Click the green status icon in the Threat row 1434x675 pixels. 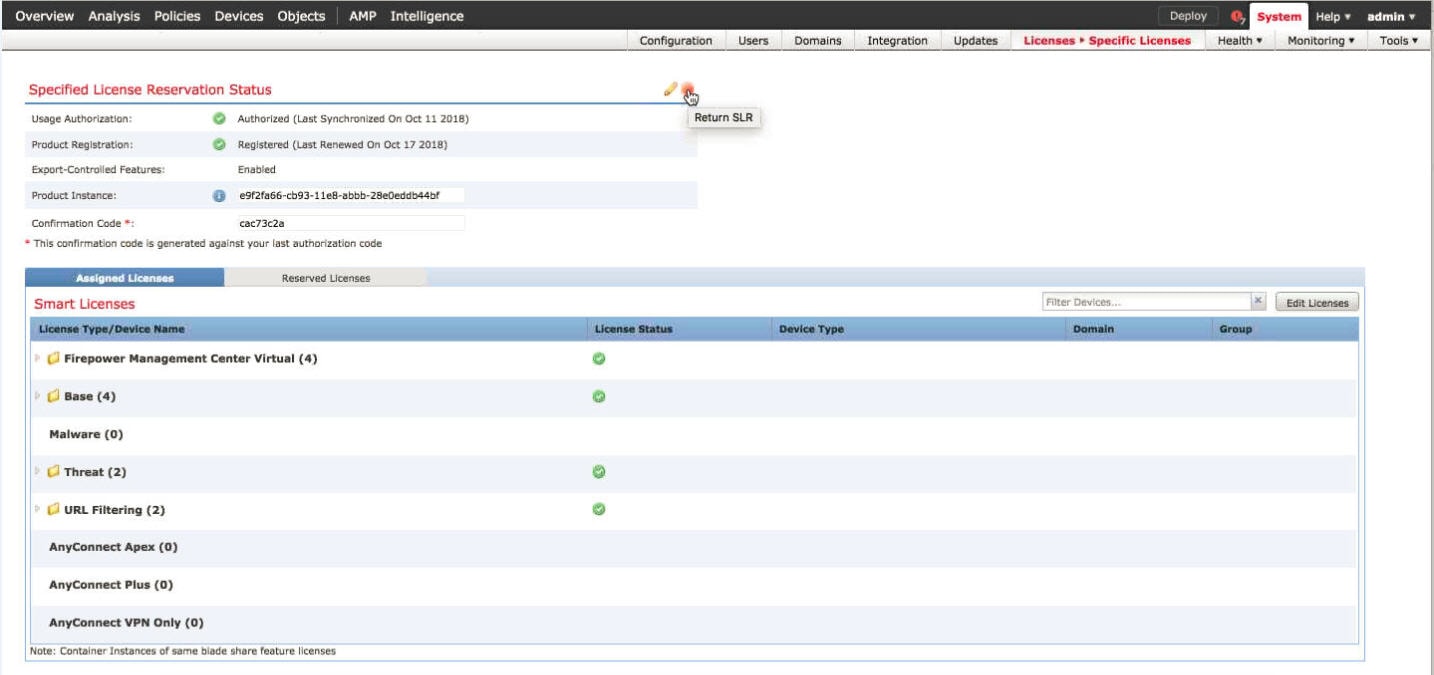click(x=600, y=472)
